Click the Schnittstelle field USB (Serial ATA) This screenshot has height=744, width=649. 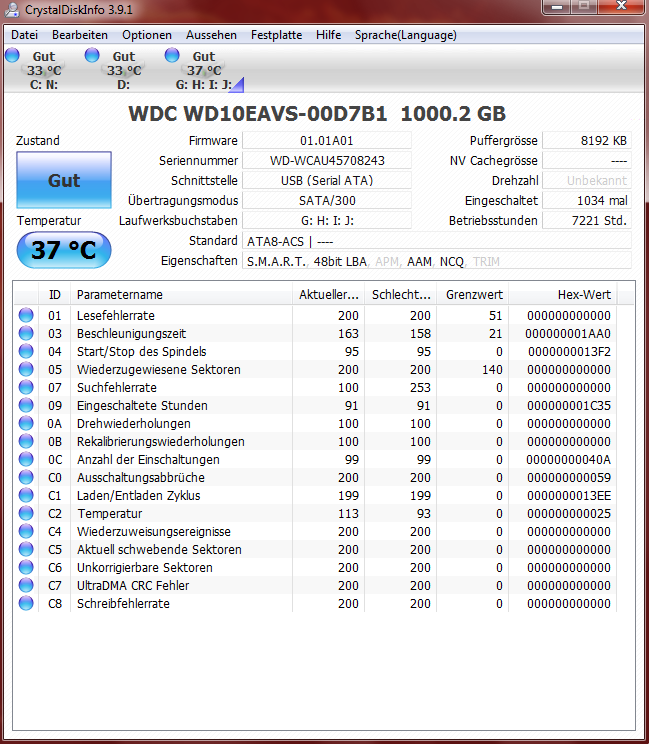[x=327, y=181]
